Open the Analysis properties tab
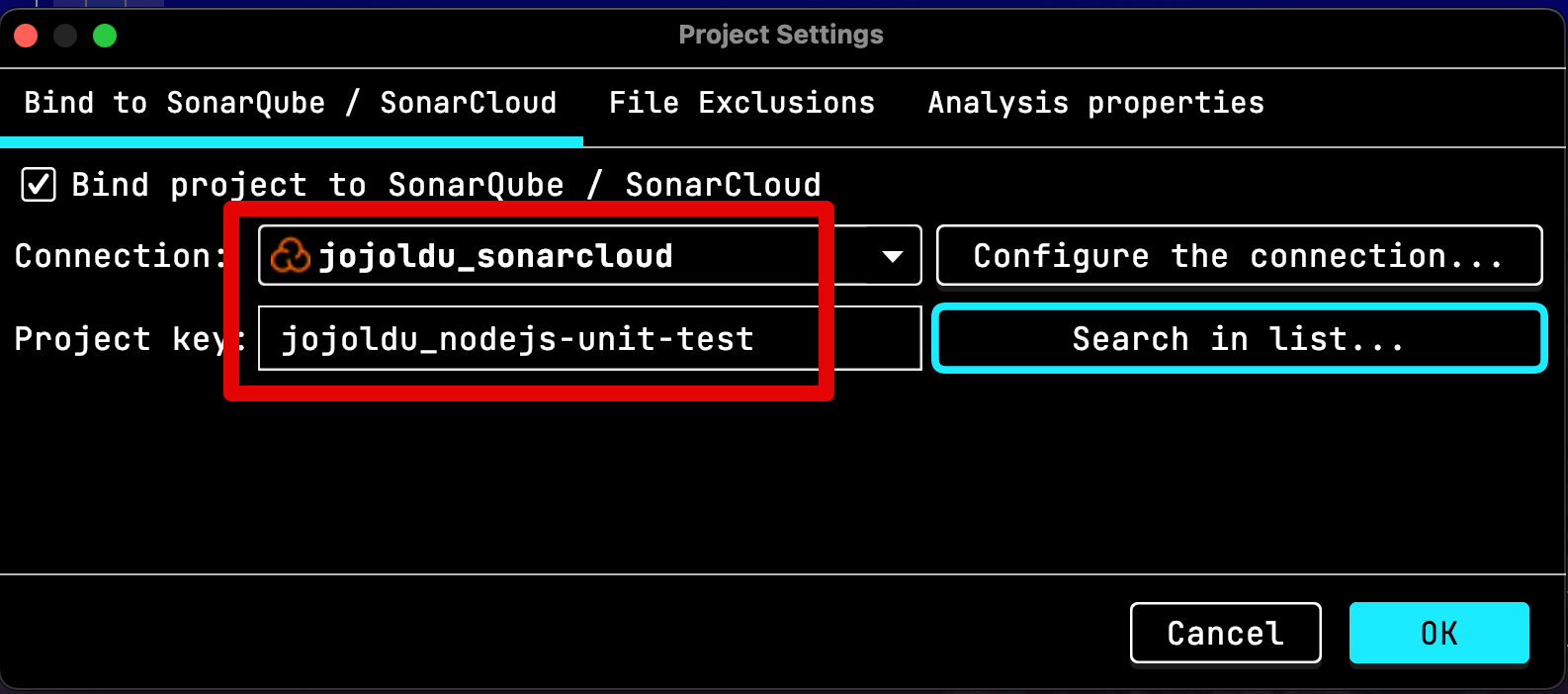 tap(1095, 103)
